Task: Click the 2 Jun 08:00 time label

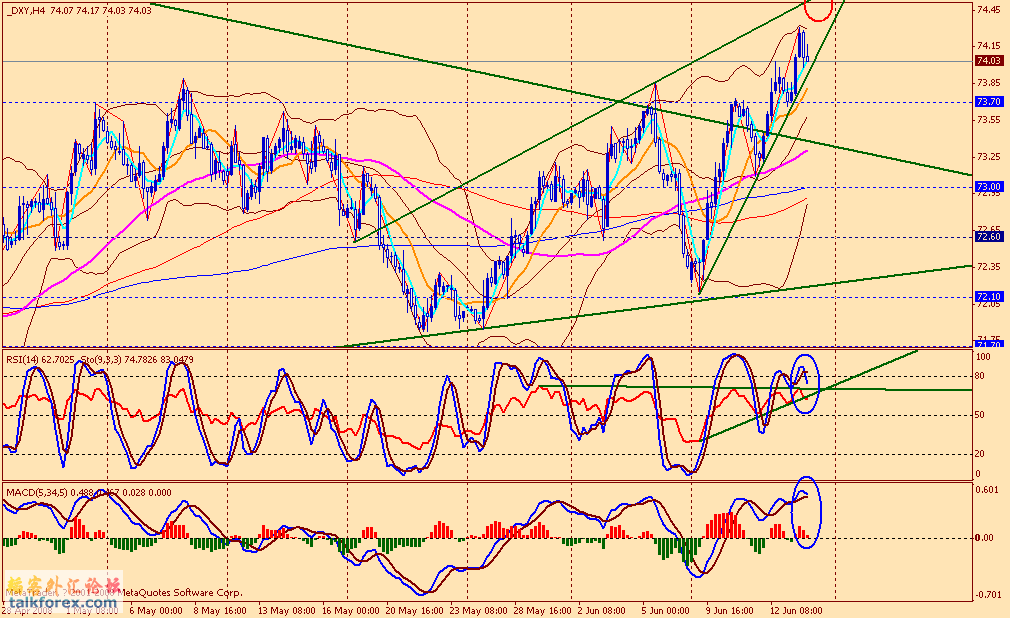Action: click(x=602, y=610)
